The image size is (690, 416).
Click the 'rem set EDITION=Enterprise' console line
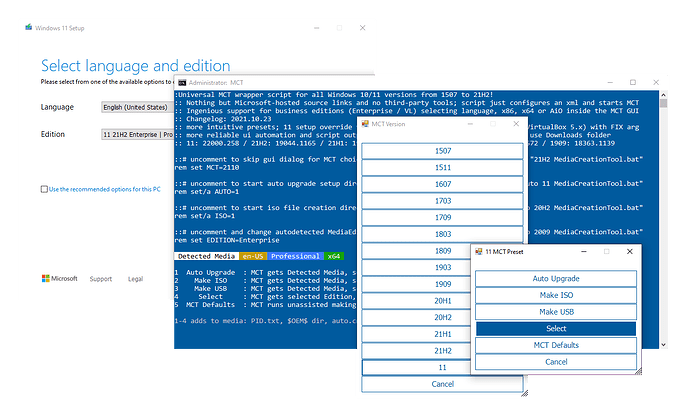pyautogui.click(x=227, y=240)
